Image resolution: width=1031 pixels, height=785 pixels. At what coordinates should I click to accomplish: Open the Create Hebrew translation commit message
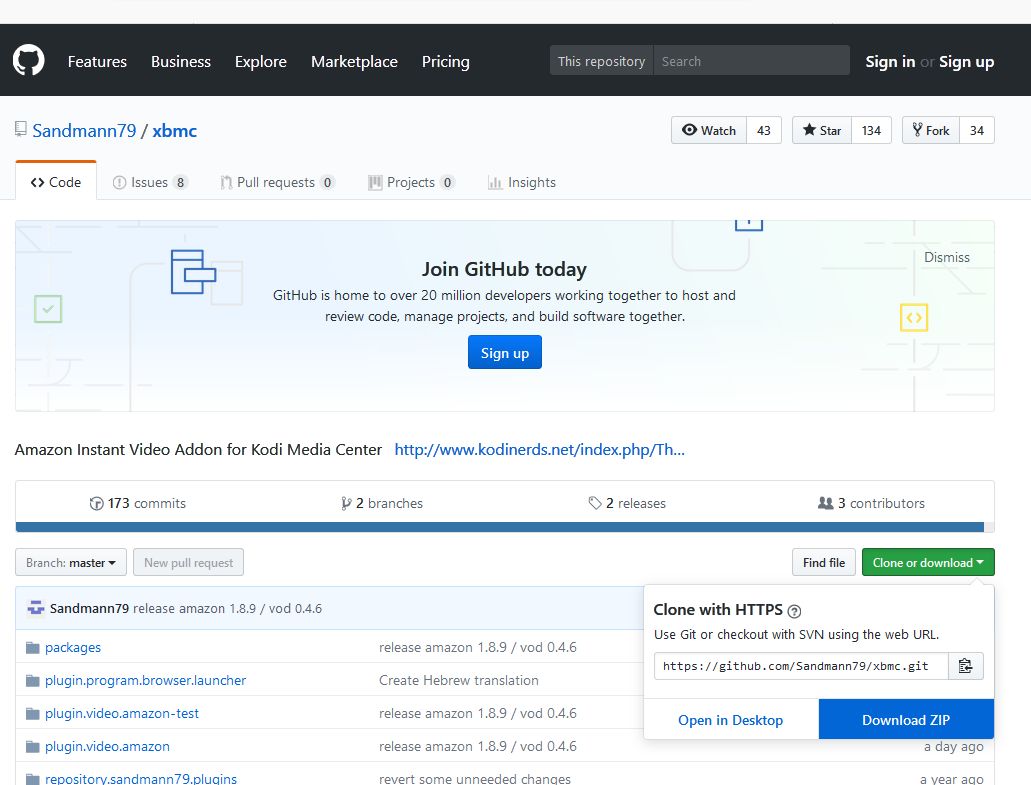[x=459, y=680]
